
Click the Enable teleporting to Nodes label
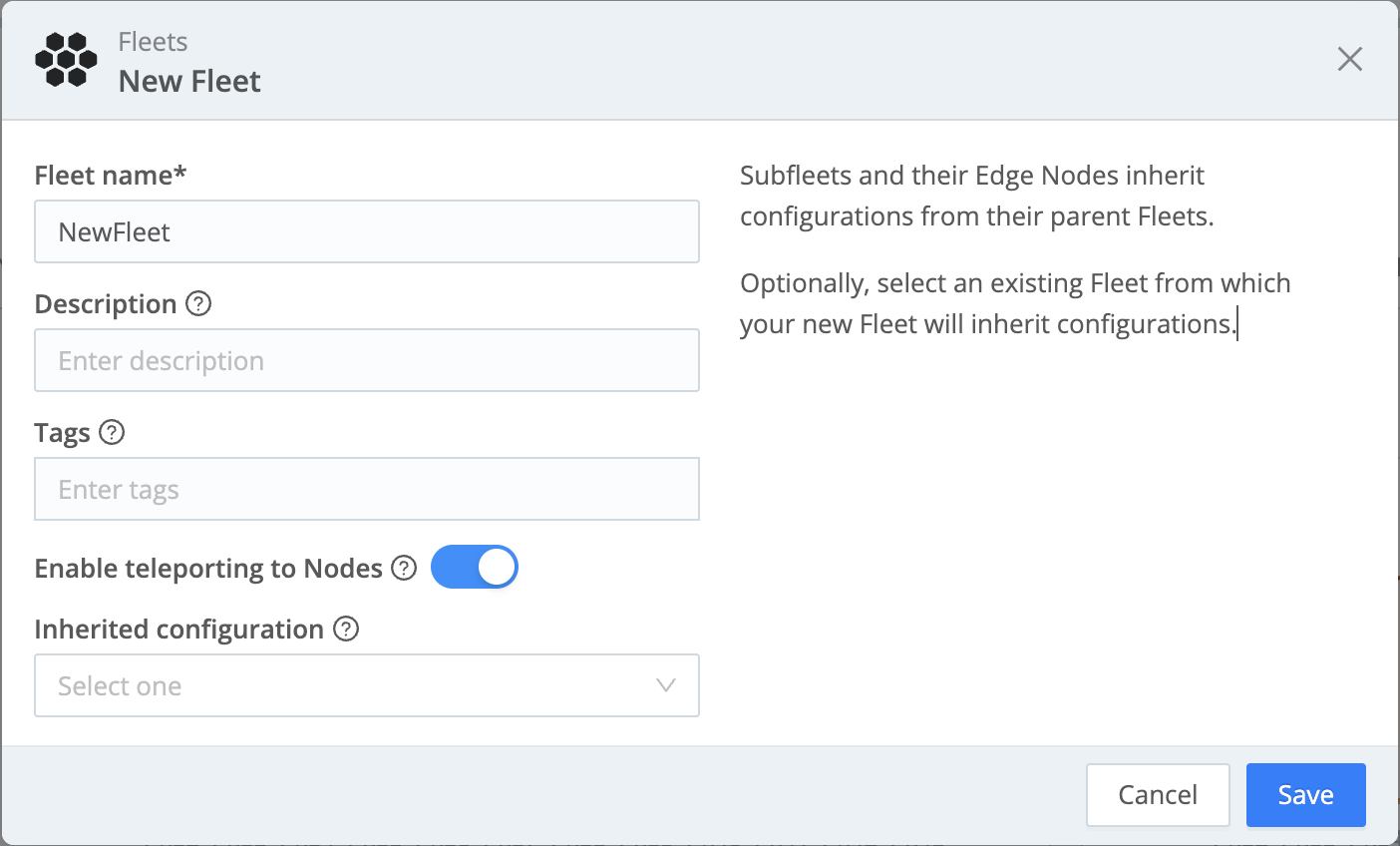point(208,568)
